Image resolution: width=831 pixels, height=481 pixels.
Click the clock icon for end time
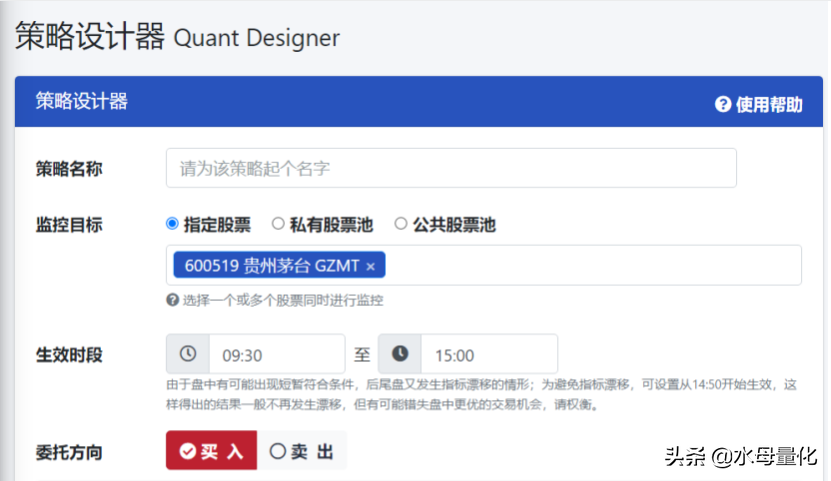(400, 354)
